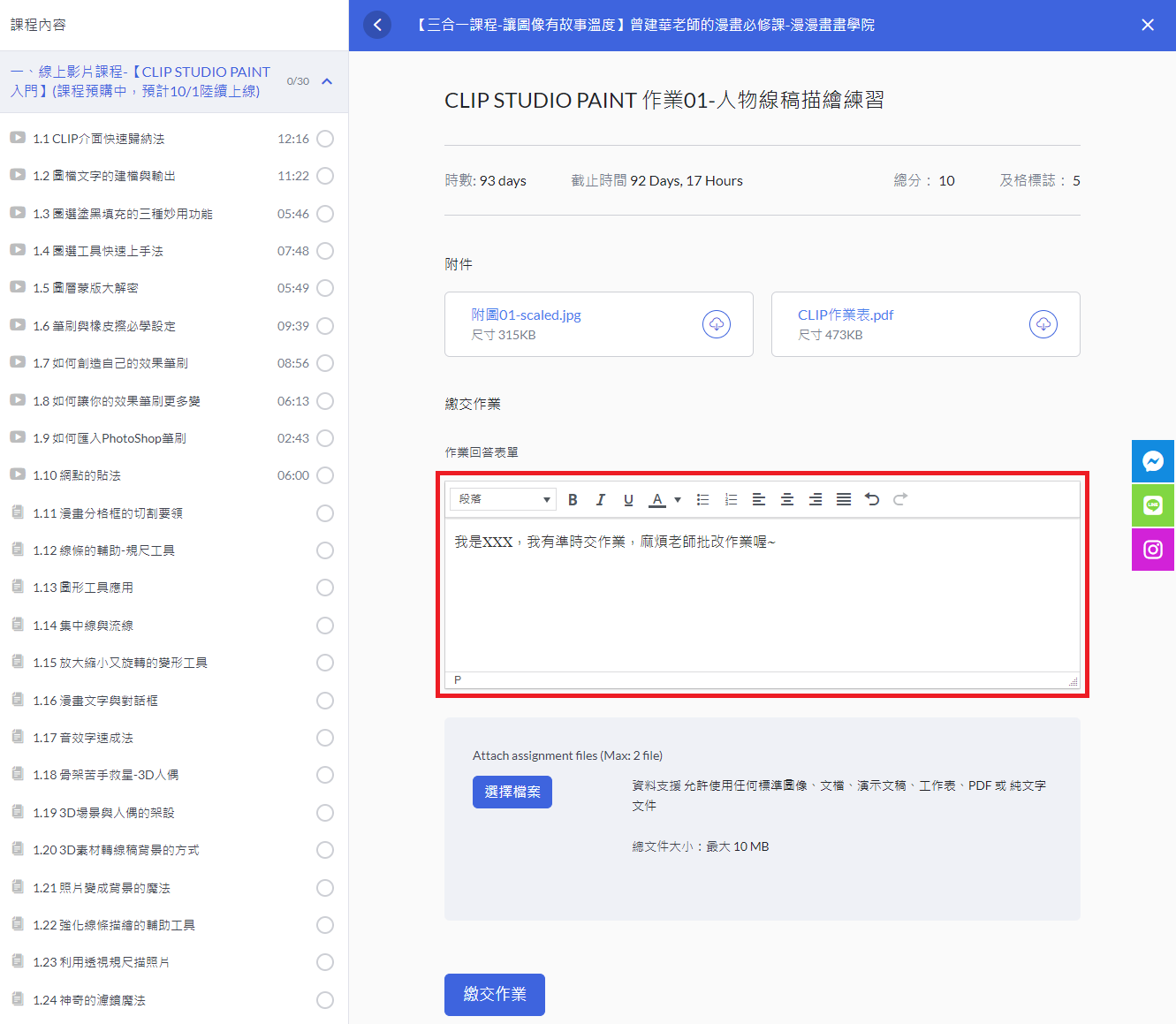Open lesson 1.16 漫畫文字與對話框
This screenshot has height=1024, width=1176.
(x=95, y=701)
